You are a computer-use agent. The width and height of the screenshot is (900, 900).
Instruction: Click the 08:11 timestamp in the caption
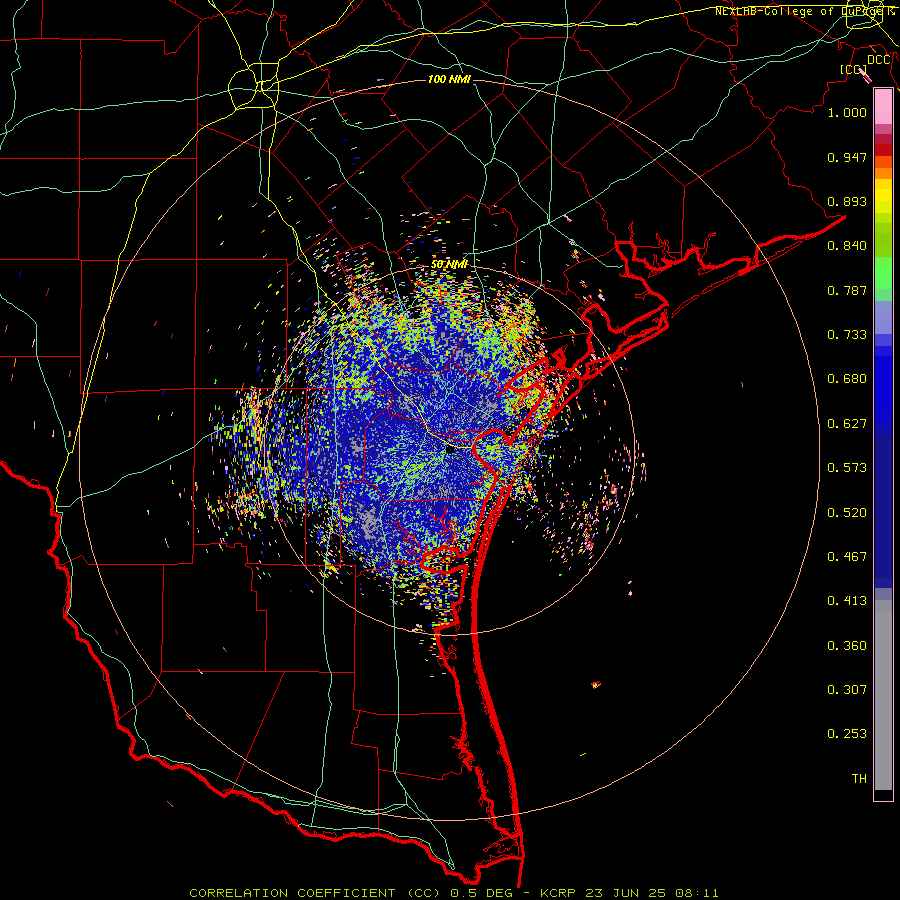click(696, 893)
